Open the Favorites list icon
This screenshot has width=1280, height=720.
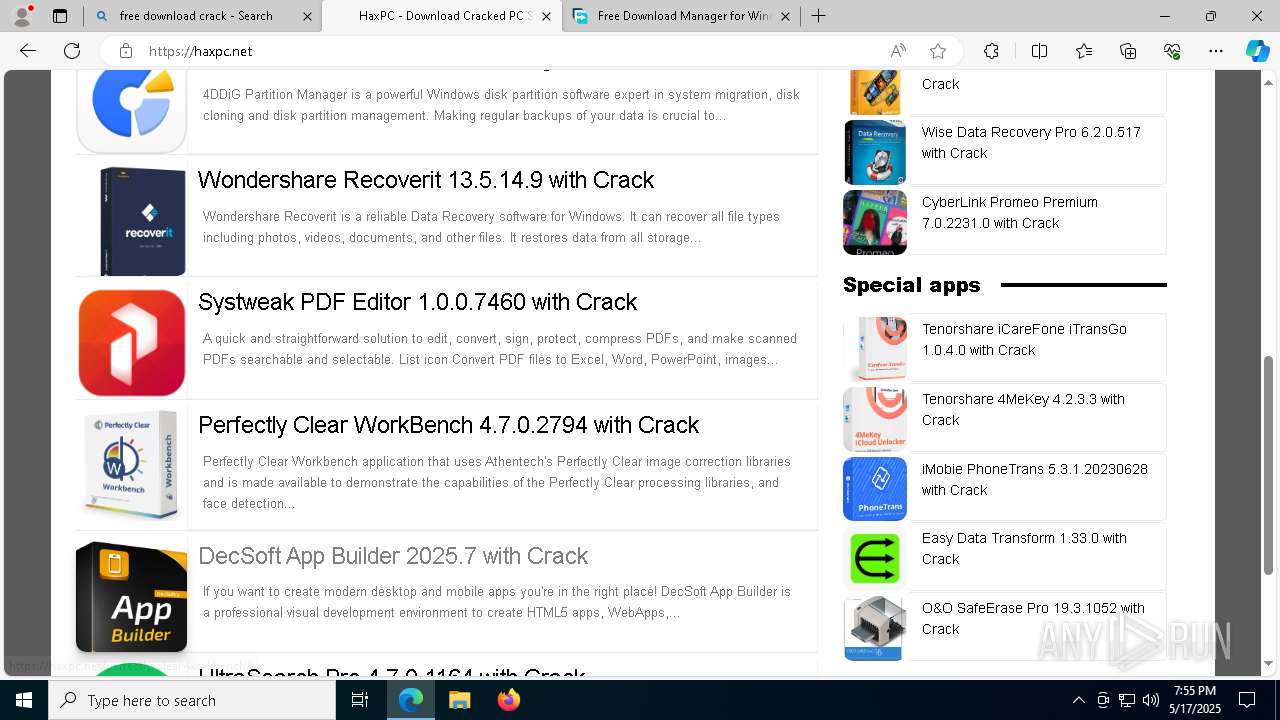point(1084,51)
